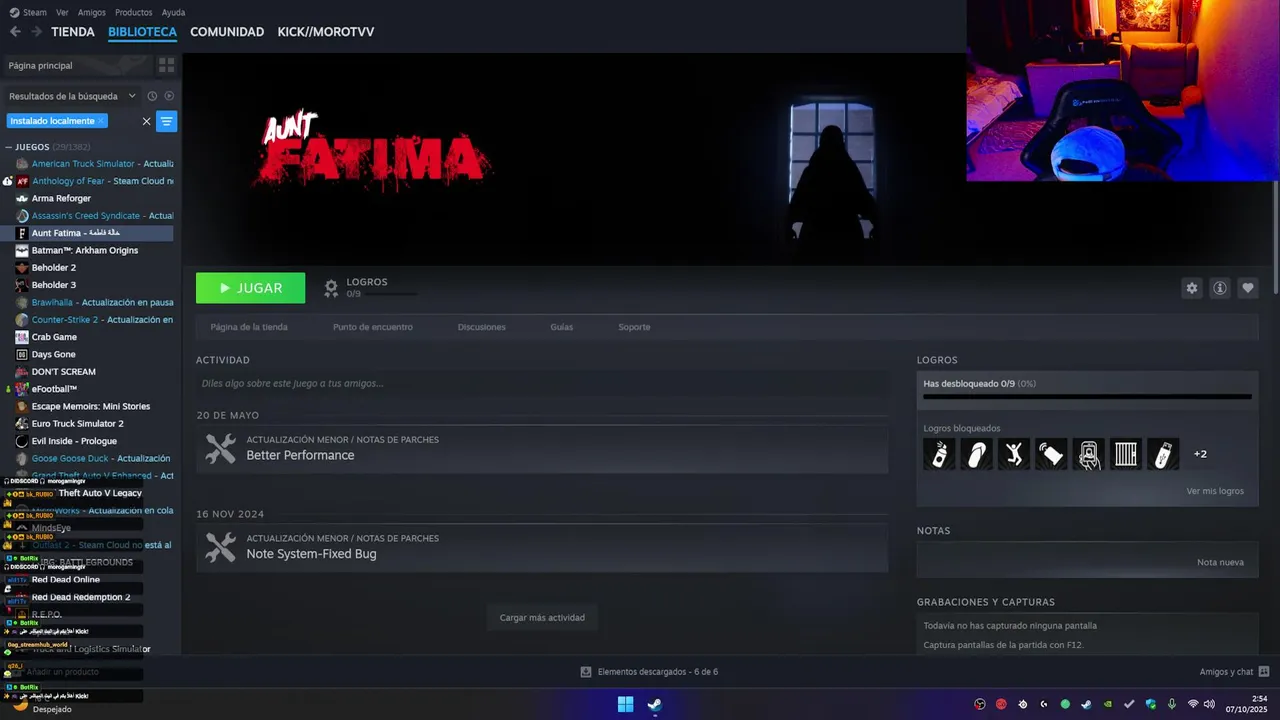Image resolution: width=1280 pixels, height=720 pixels.
Task: Go forward with the right arrow
Action: pyautogui.click(x=36, y=32)
